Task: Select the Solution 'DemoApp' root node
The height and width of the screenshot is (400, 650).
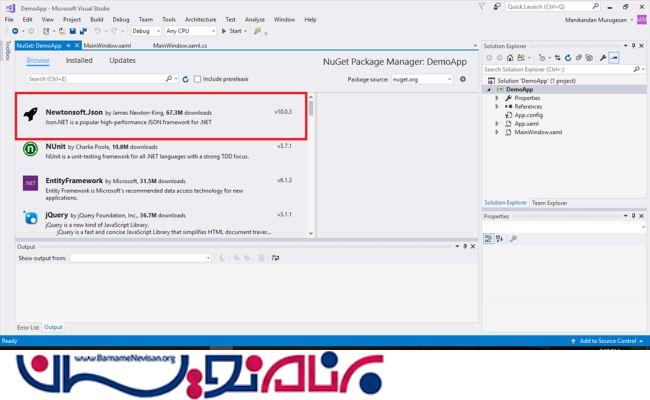Action: (536, 81)
